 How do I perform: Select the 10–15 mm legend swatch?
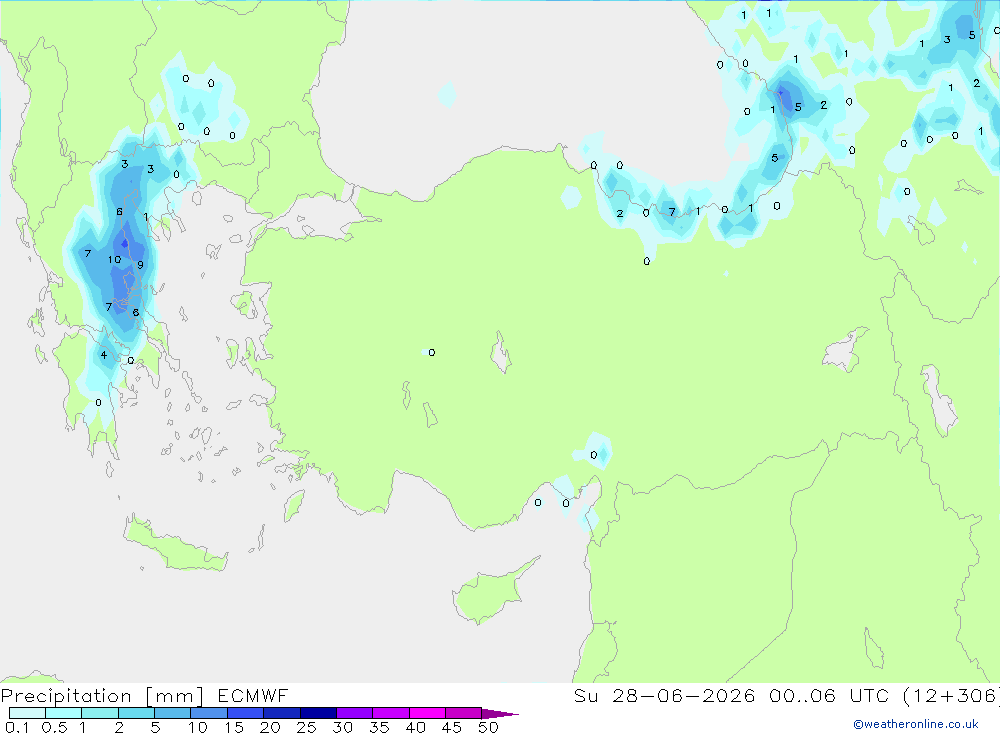point(209,713)
